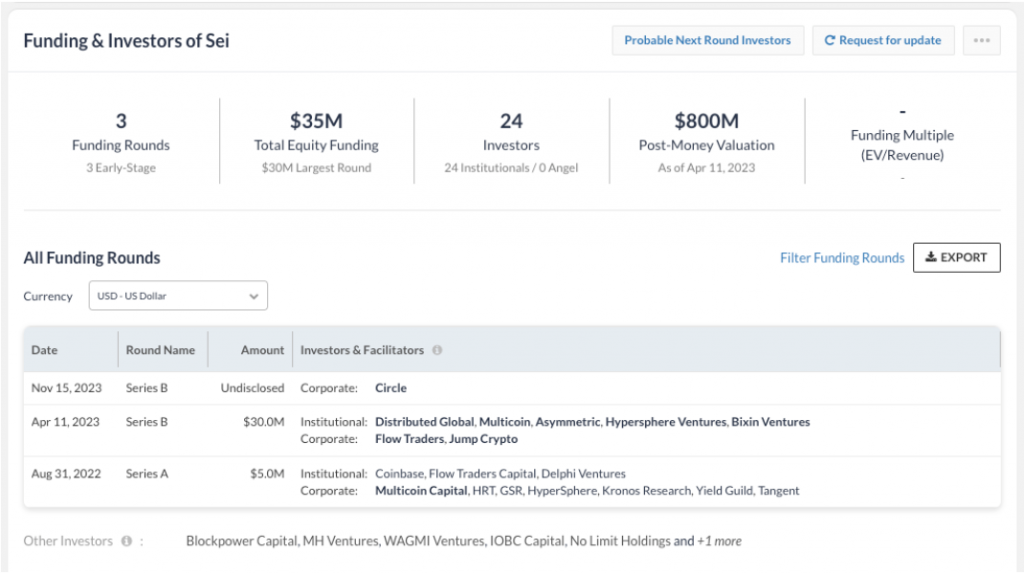Click Request for update button

pos(883,40)
